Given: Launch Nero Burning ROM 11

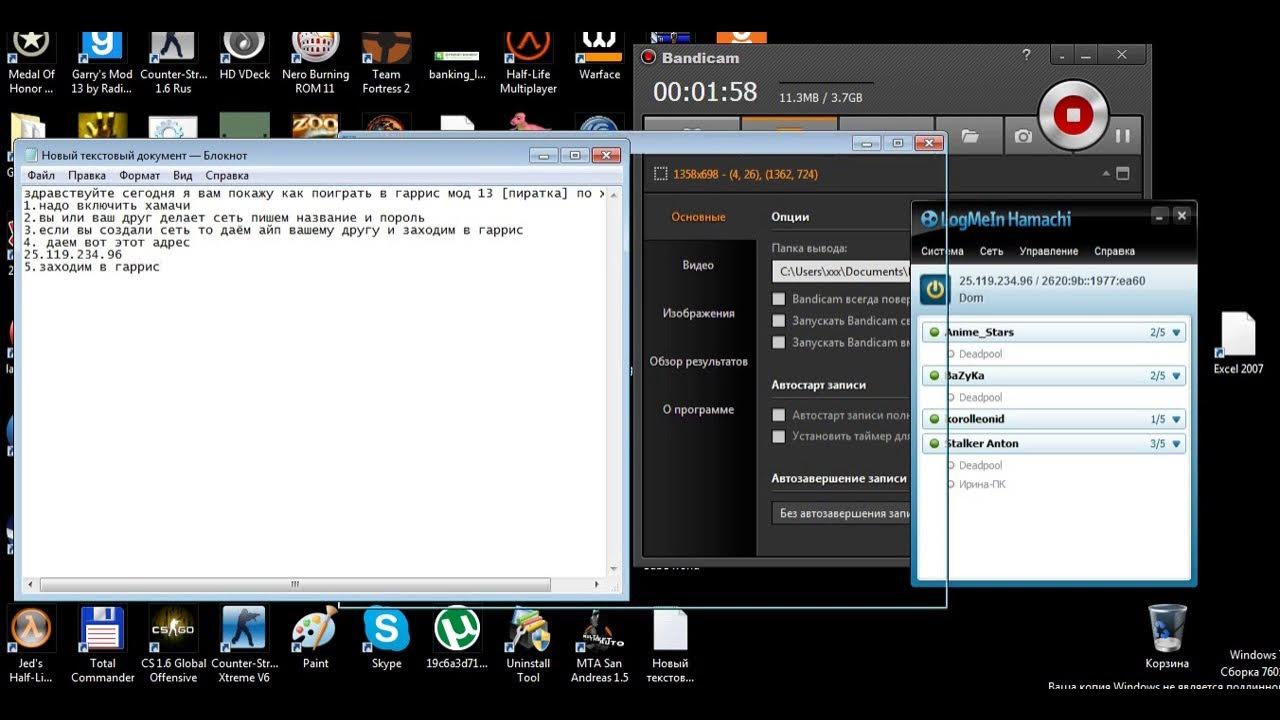Looking at the screenshot, I should click(x=315, y=62).
